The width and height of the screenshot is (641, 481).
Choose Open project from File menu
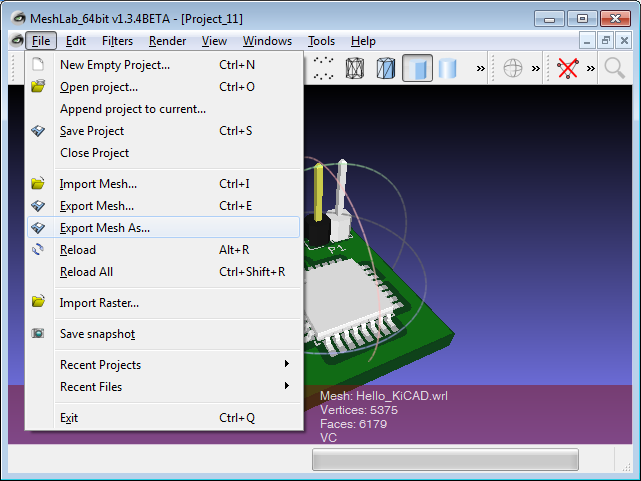point(164,87)
